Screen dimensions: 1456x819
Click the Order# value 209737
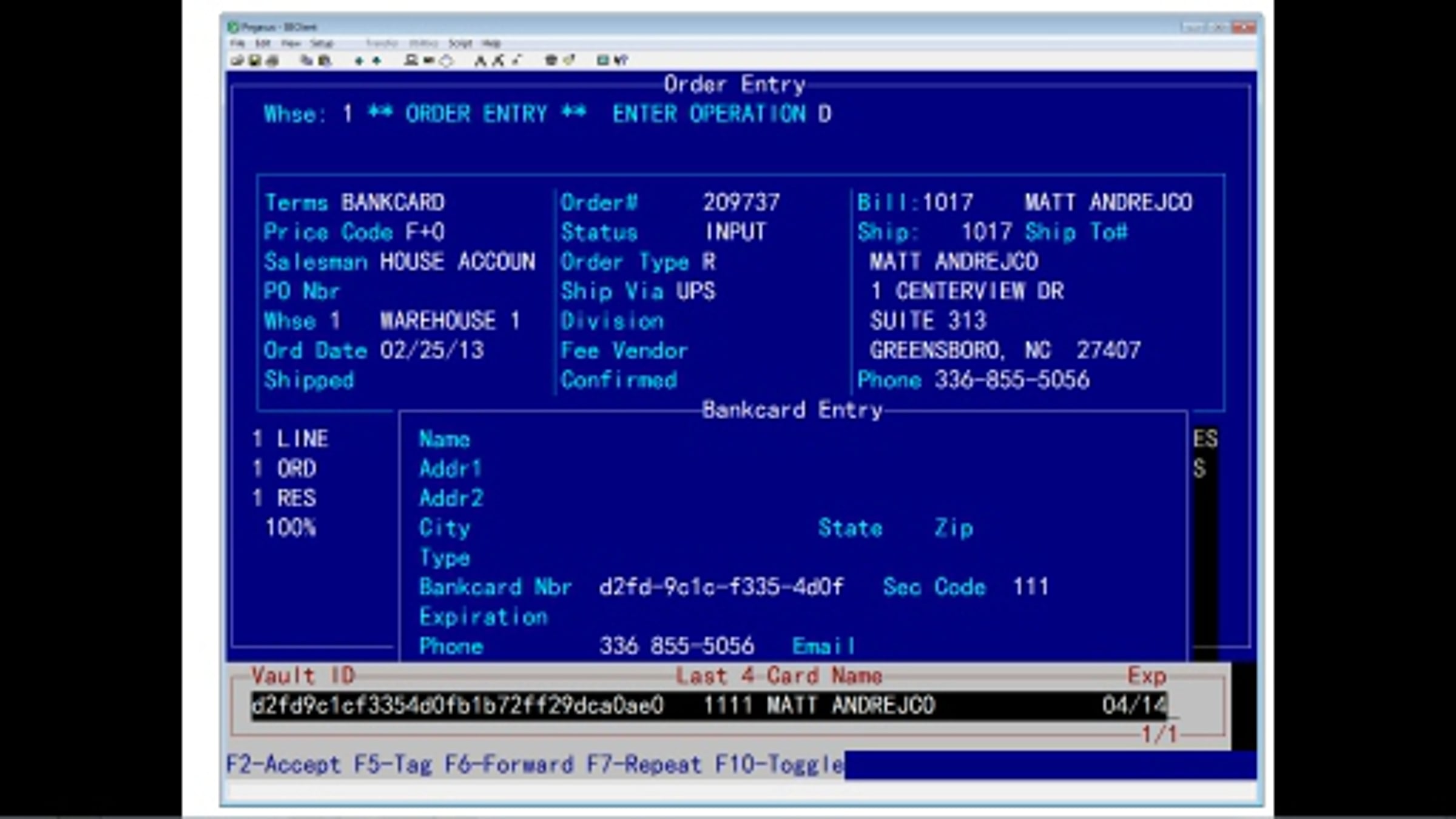tap(741, 202)
